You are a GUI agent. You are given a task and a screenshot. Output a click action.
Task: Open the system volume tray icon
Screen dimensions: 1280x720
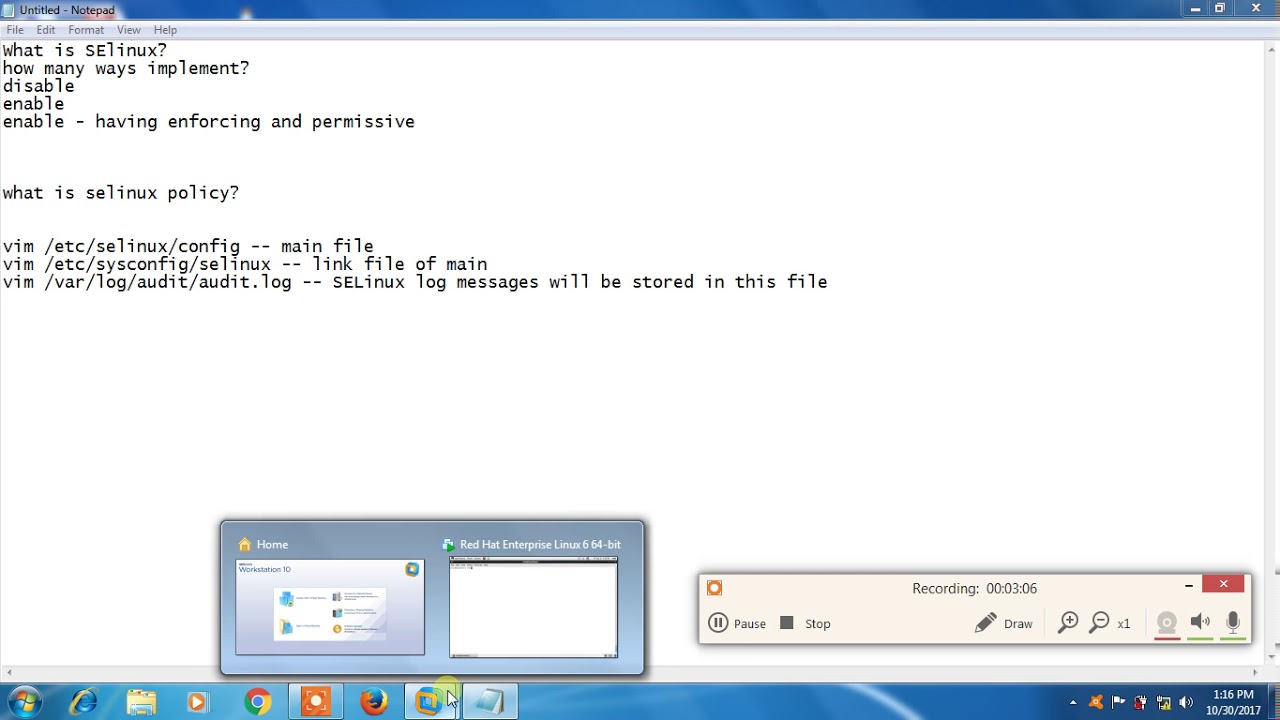1186,702
